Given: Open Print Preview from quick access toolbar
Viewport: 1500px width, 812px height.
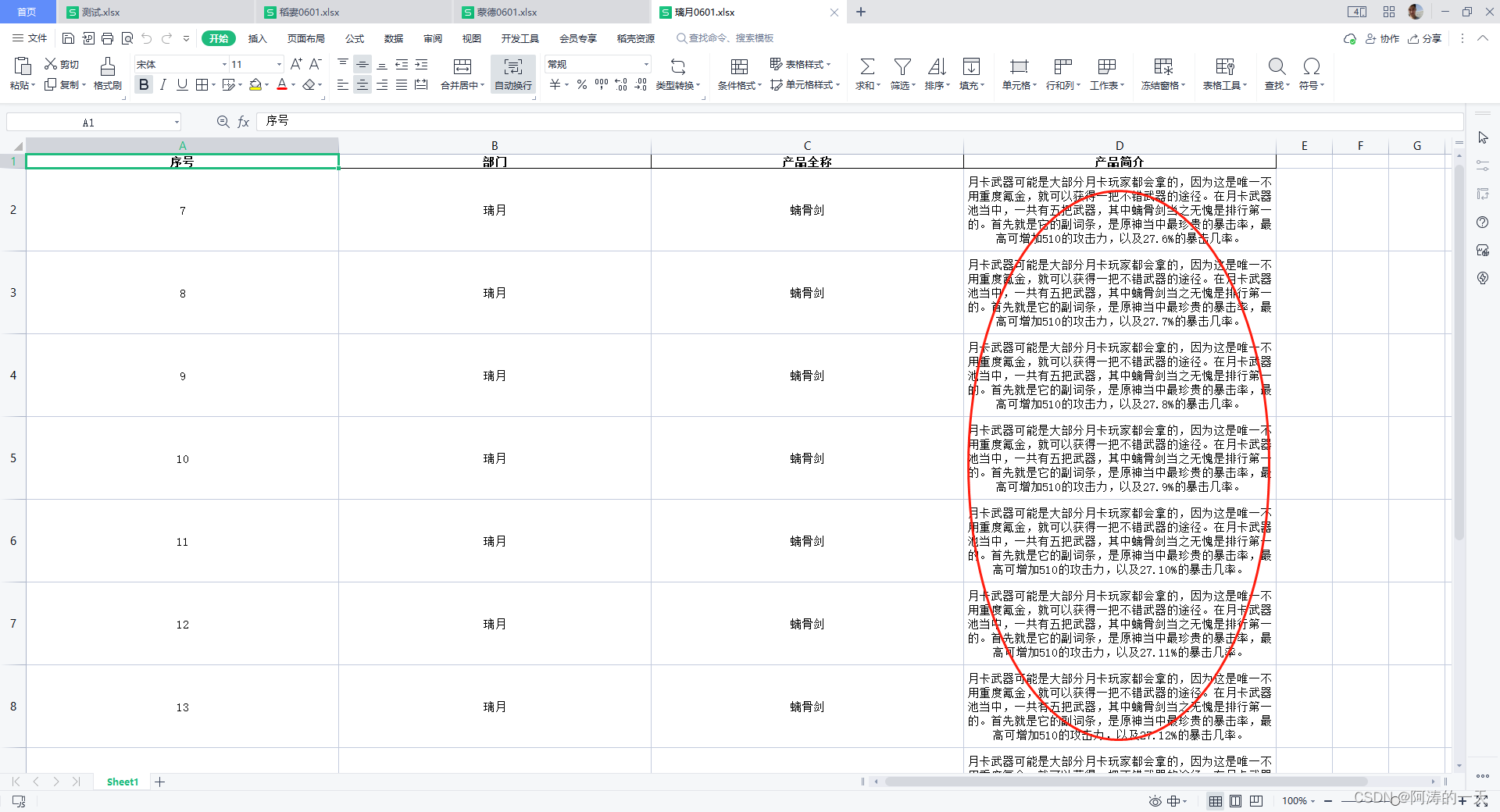Looking at the screenshot, I should pos(127,38).
